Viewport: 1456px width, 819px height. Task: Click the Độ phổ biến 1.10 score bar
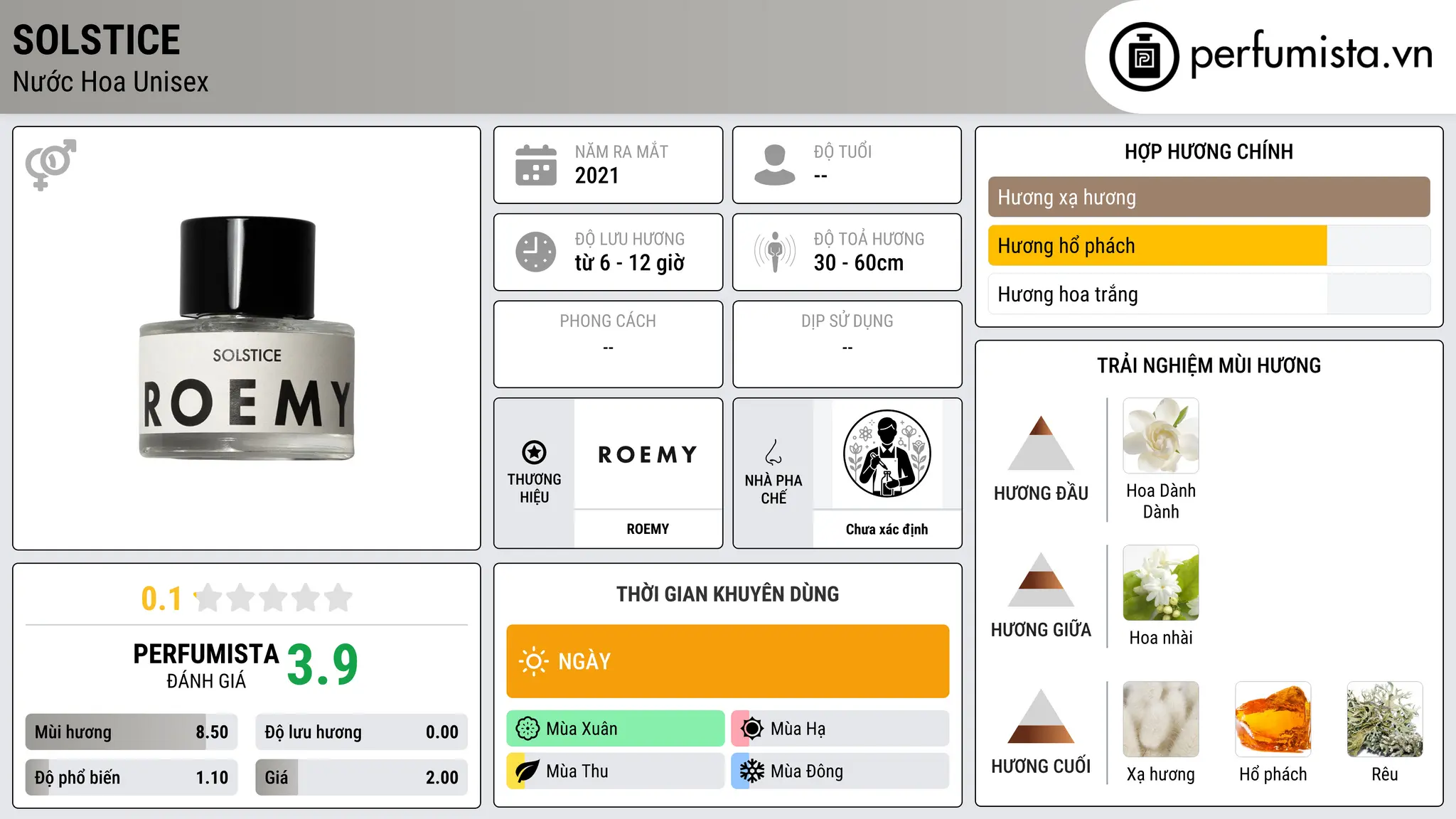click(x=132, y=777)
